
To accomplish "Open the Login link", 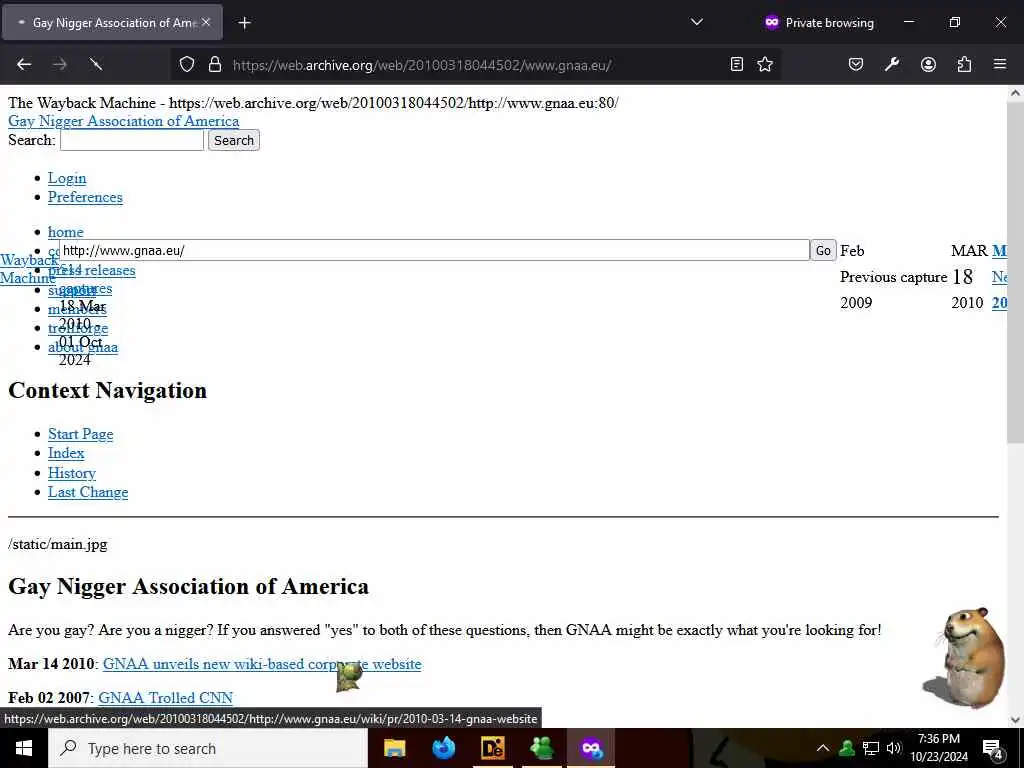I will click(67, 178).
